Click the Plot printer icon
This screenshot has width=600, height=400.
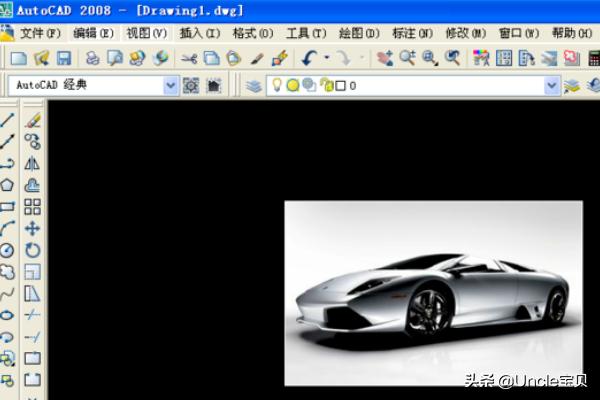(93, 58)
